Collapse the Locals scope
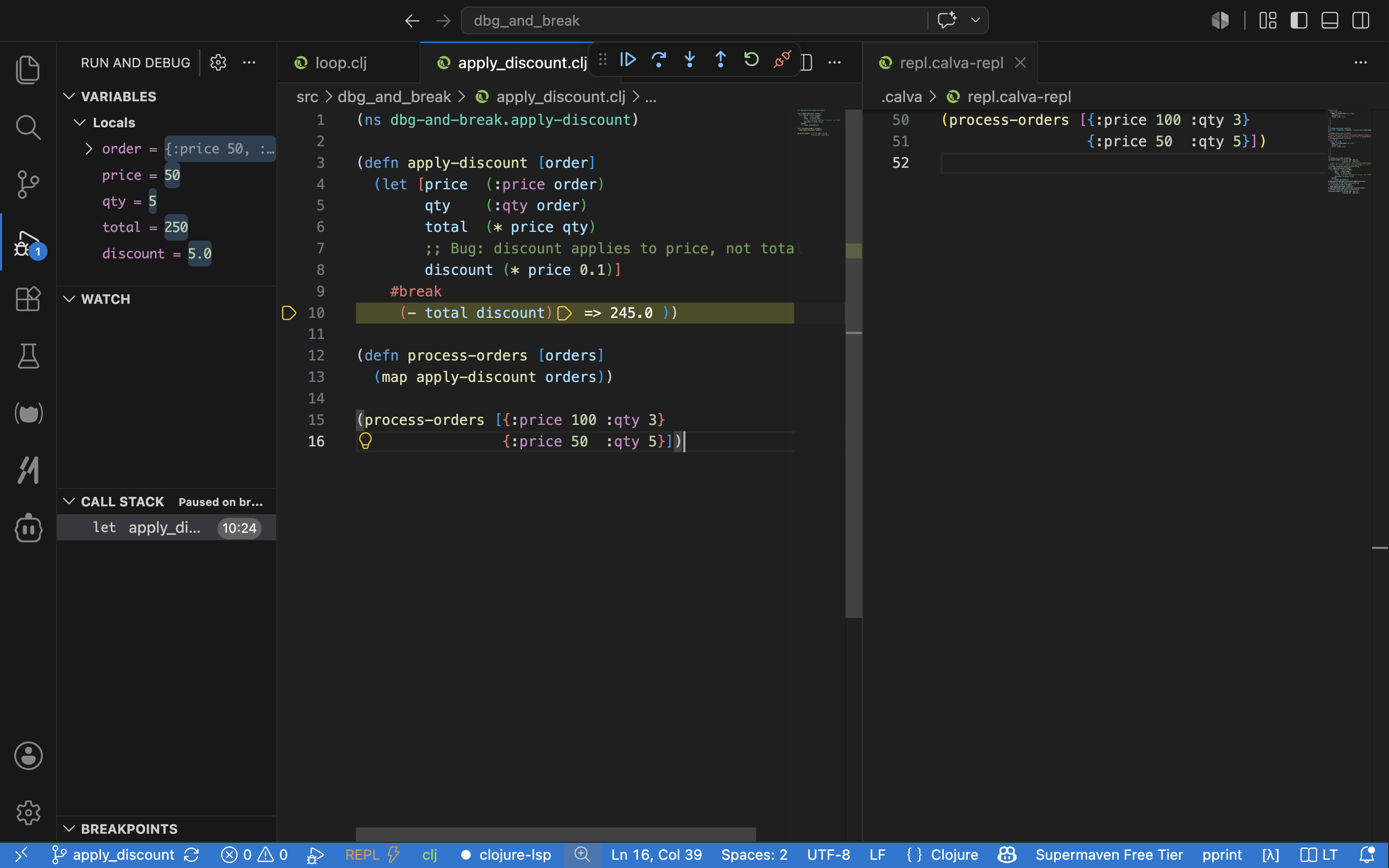Viewport: 1389px width, 868px height. click(80, 122)
